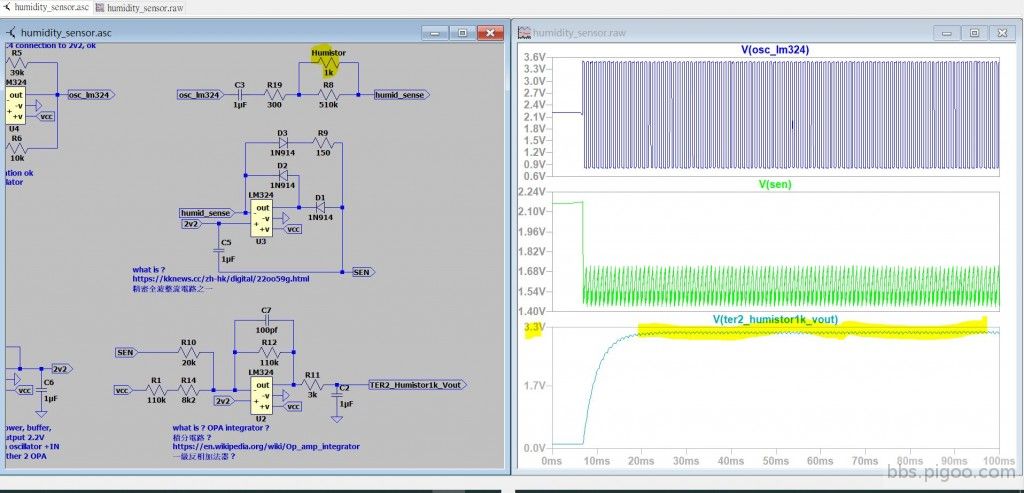1024x493 pixels.
Task: Select the R12 resistor symbol
Action: [268, 352]
